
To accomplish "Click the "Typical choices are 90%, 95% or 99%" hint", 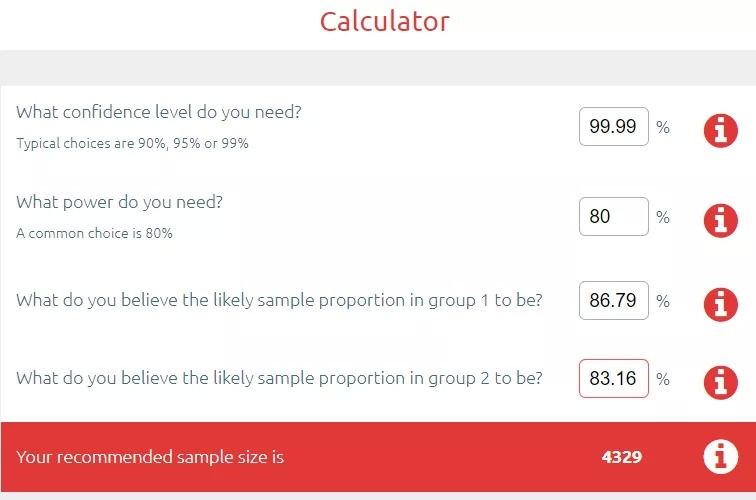I will coord(132,143).
